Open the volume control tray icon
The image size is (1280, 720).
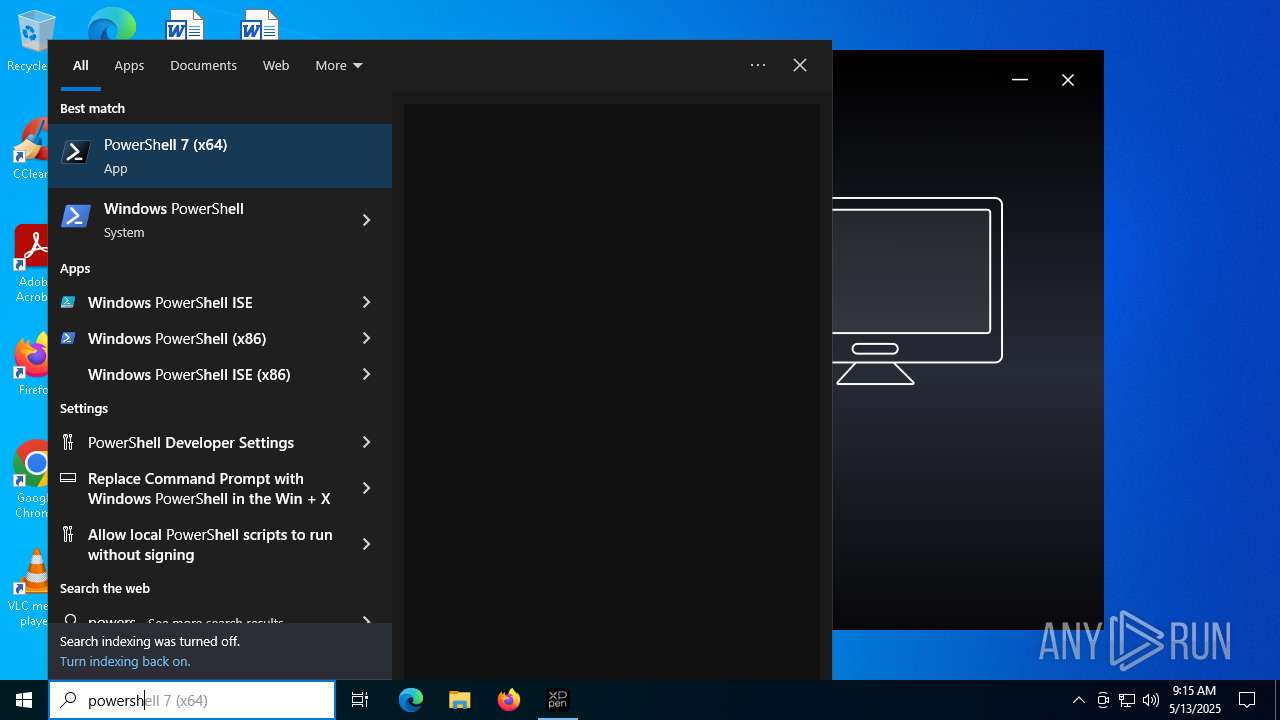tap(1151, 700)
